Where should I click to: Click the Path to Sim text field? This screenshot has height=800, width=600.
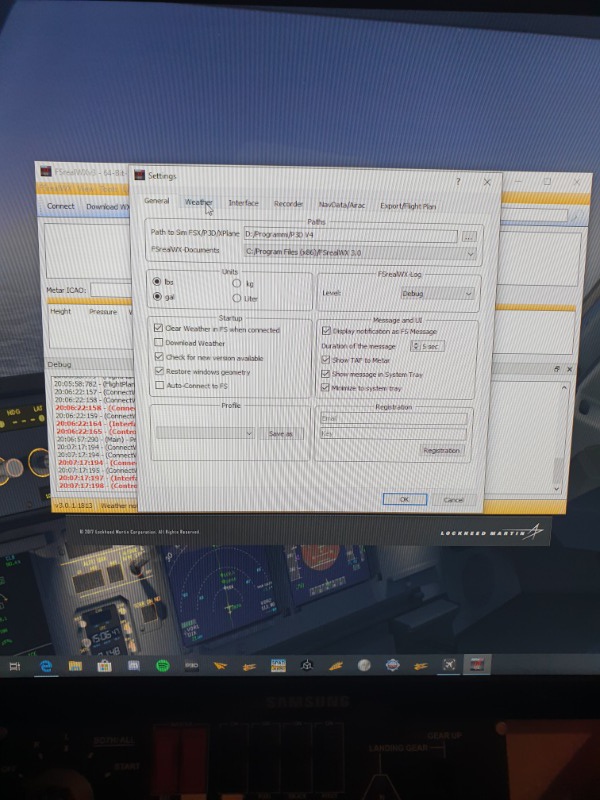pyautogui.click(x=351, y=235)
